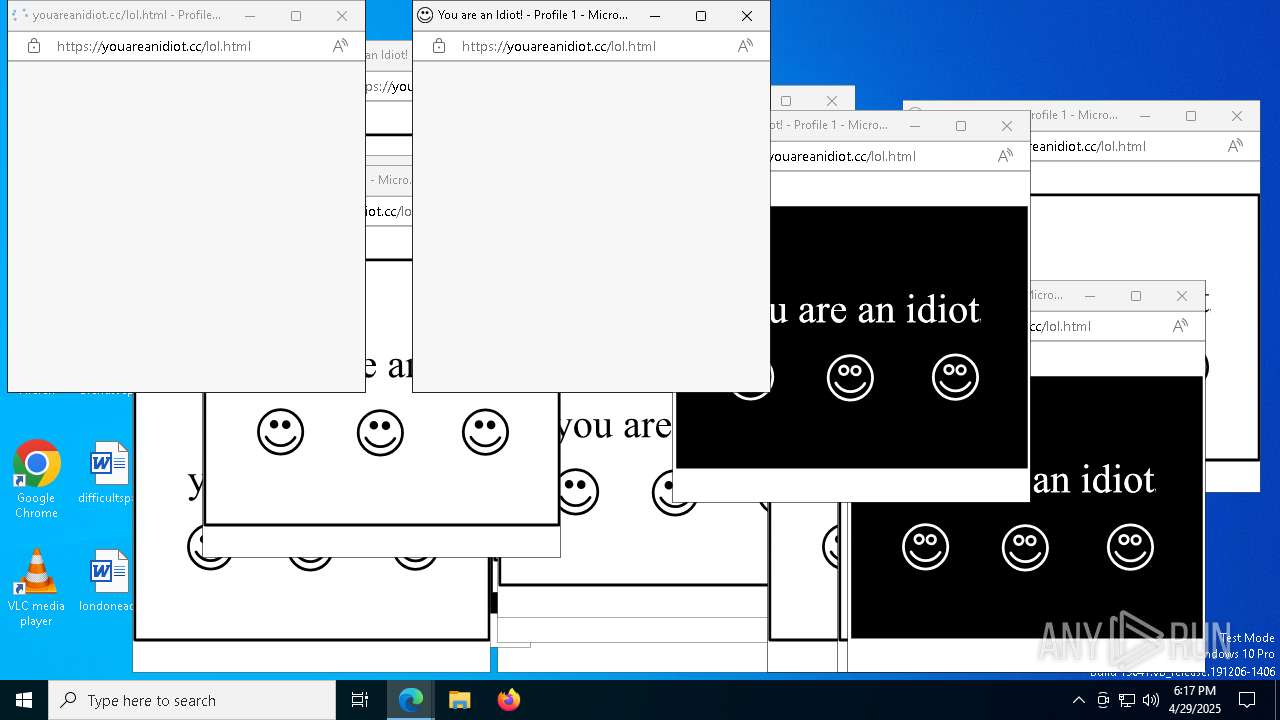Minimize the small popup showing 'cc/lol.html'
The width and height of the screenshot is (1280, 720).
1090,296
